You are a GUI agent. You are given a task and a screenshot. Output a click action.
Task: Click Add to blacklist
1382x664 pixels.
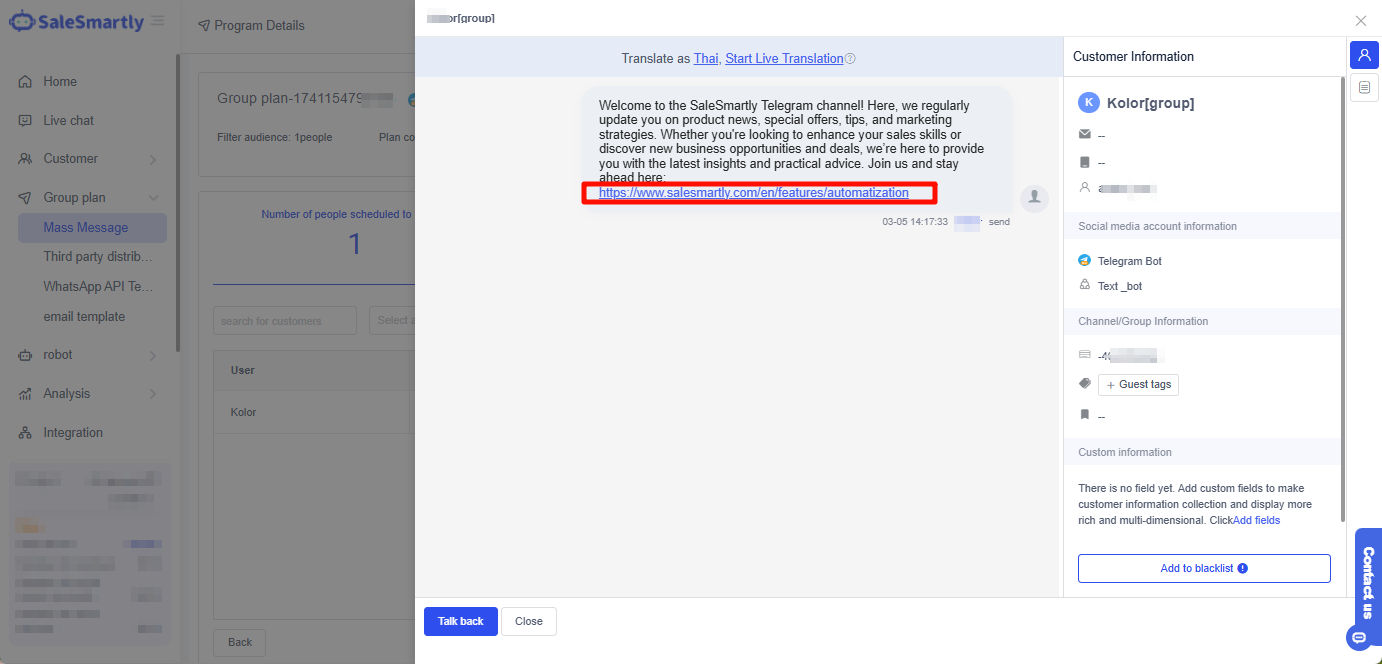1203,568
